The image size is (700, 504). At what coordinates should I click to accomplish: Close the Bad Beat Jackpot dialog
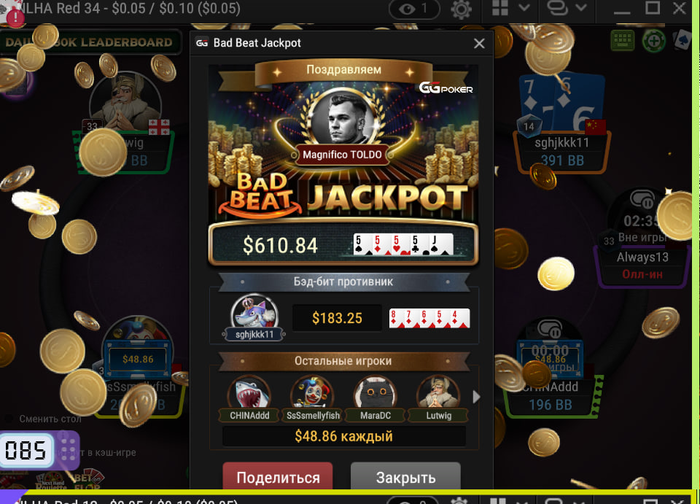479,43
